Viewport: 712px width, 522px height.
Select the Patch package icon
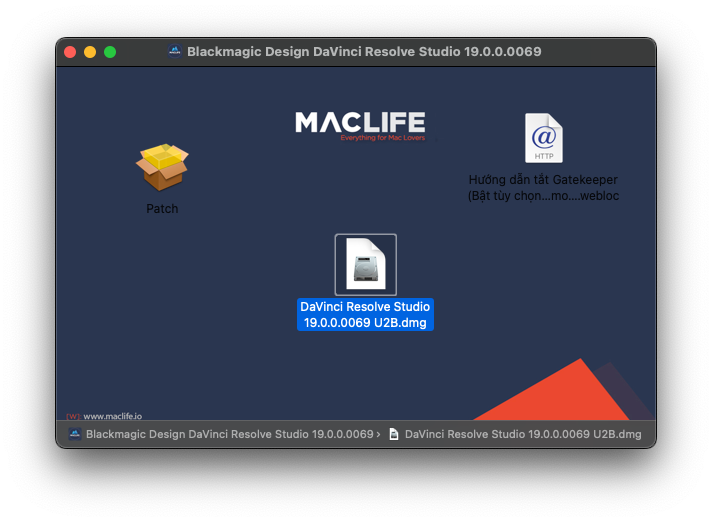[162, 168]
